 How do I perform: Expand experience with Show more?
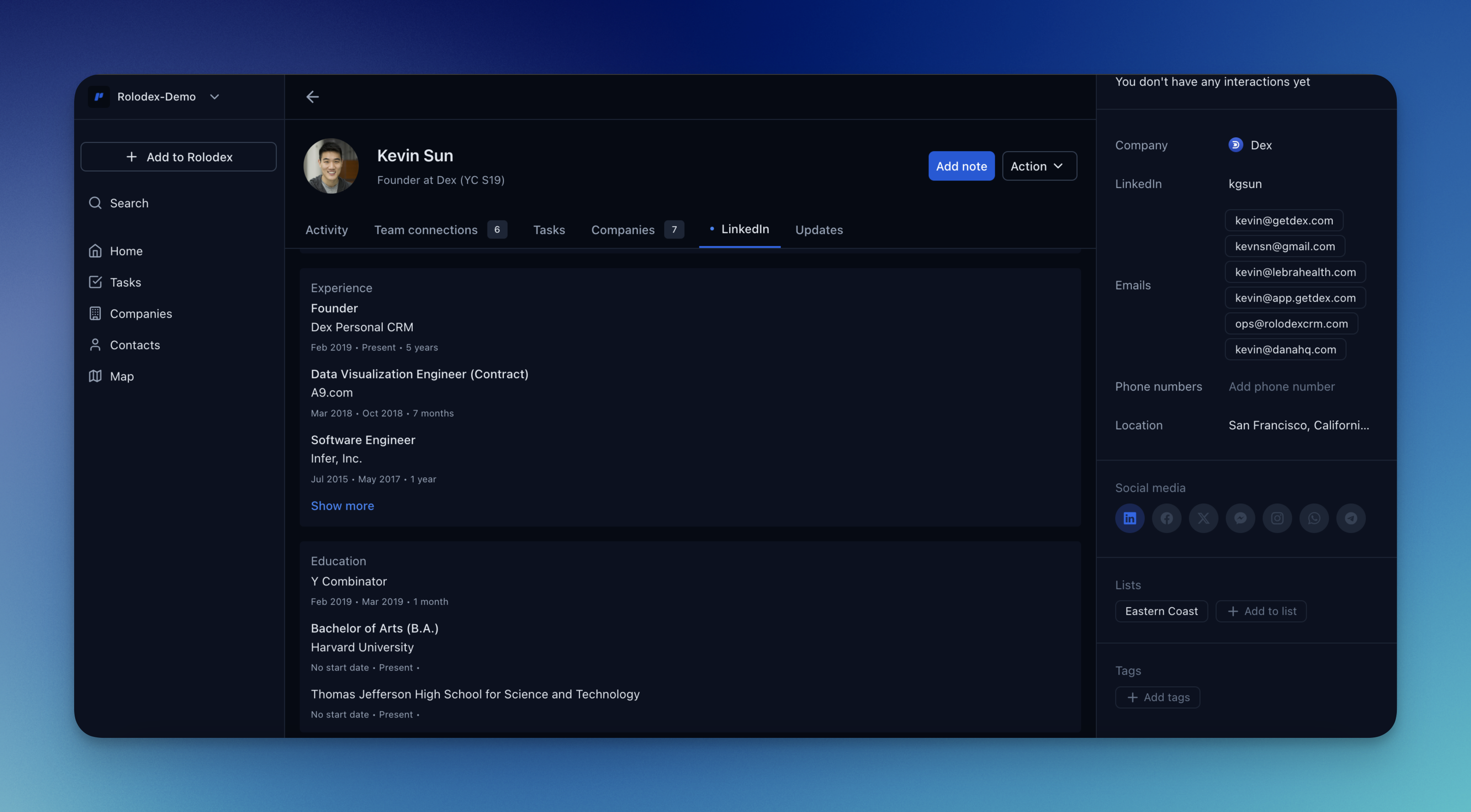tap(342, 505)
